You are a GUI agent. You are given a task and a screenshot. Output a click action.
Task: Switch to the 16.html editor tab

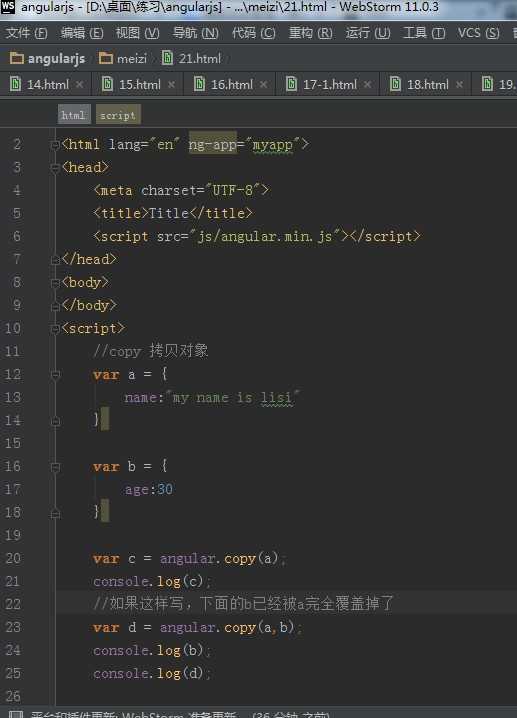(x=232, y=85)
